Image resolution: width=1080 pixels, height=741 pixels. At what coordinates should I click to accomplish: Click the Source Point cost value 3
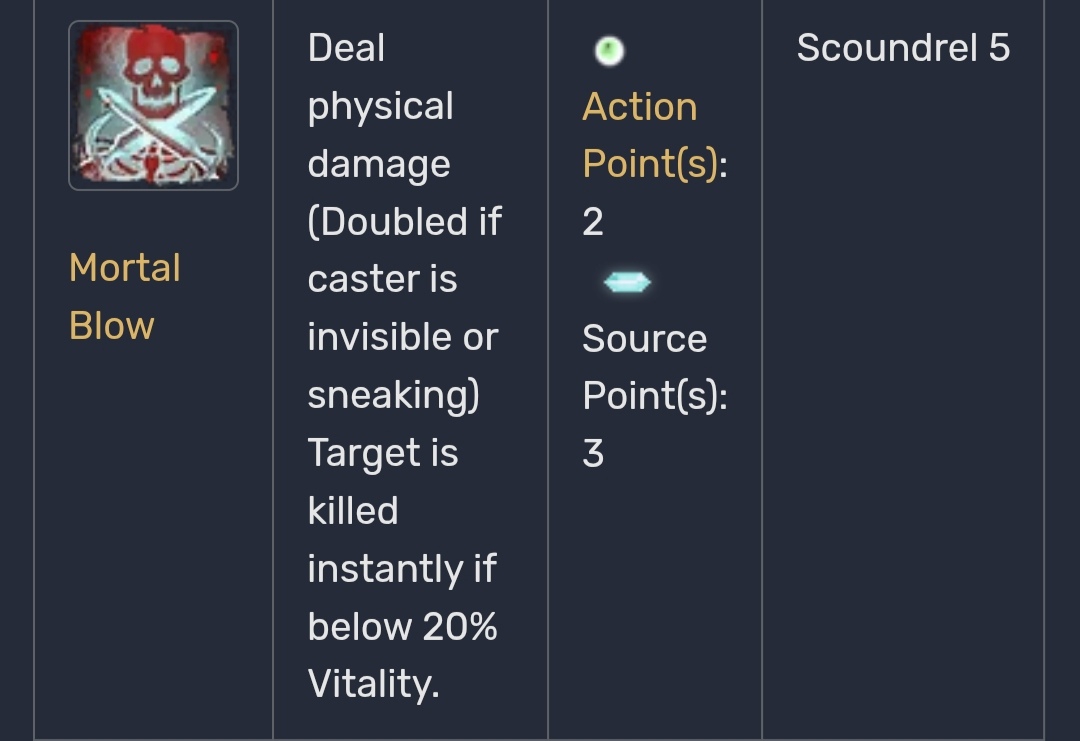tap(593, 454)
